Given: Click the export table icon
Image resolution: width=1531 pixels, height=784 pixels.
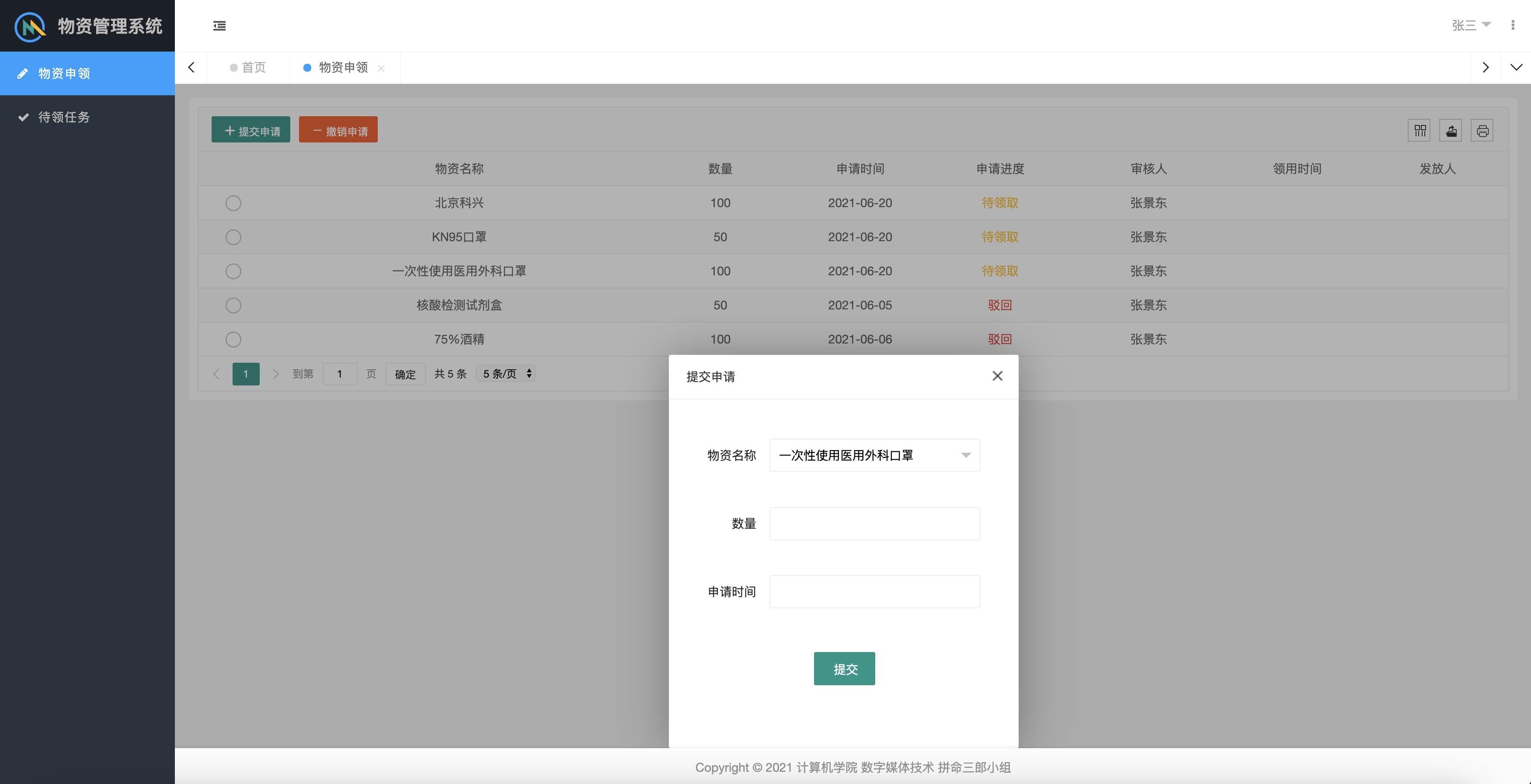Looking at the screenshot, I should pos(1451,131).
